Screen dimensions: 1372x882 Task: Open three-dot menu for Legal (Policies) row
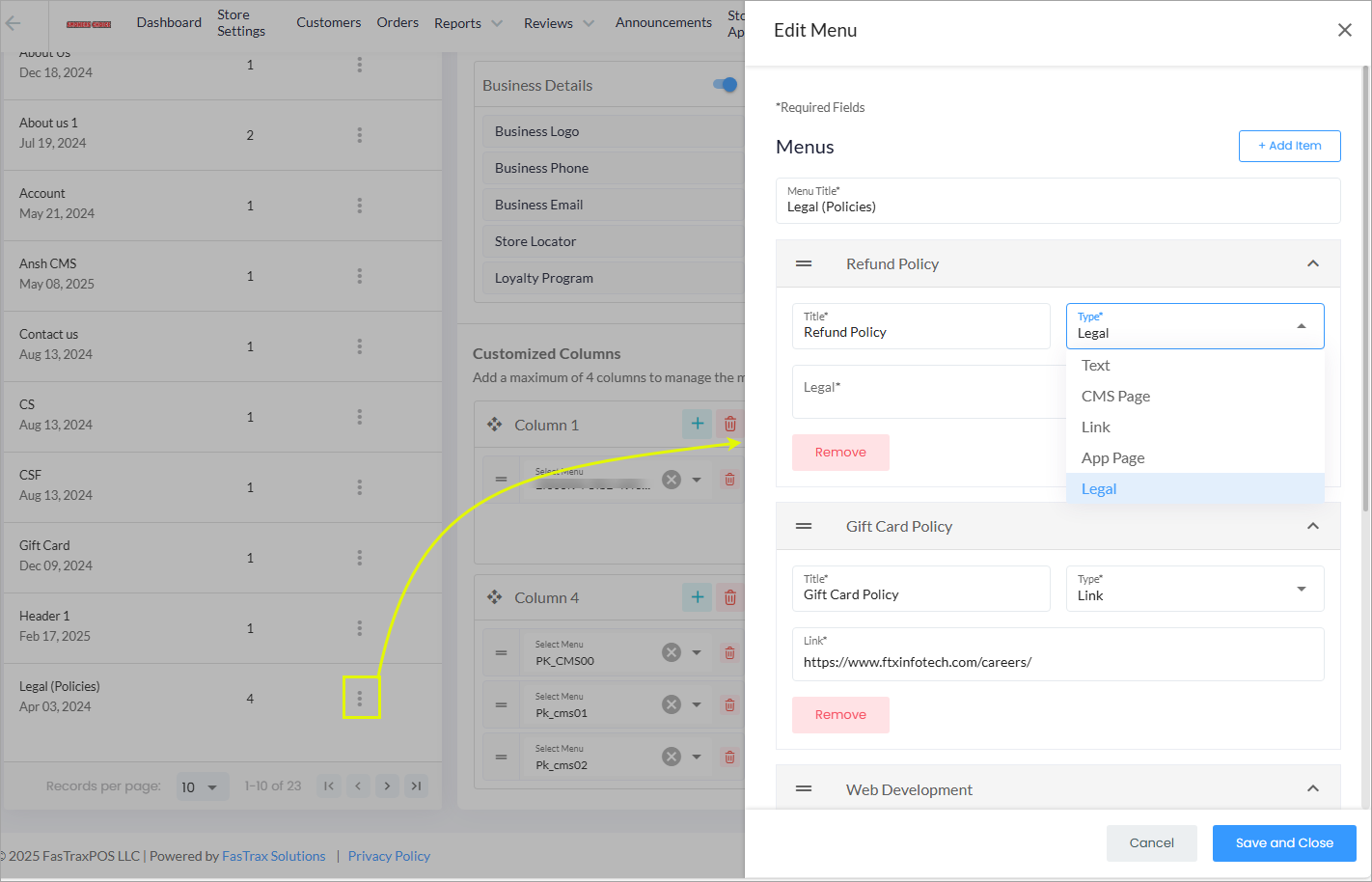coord(360,698)
